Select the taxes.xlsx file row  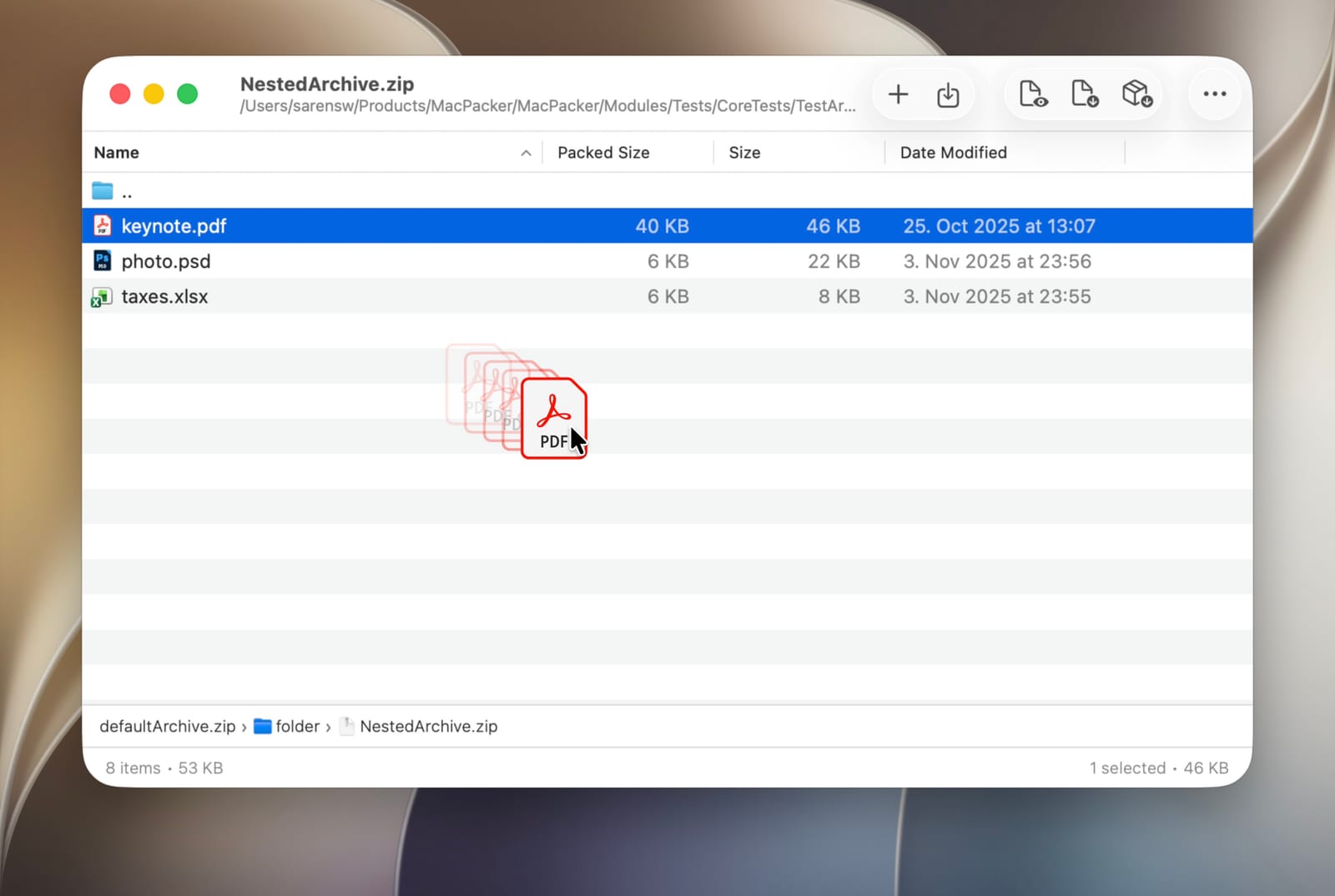tap(667, 296)
